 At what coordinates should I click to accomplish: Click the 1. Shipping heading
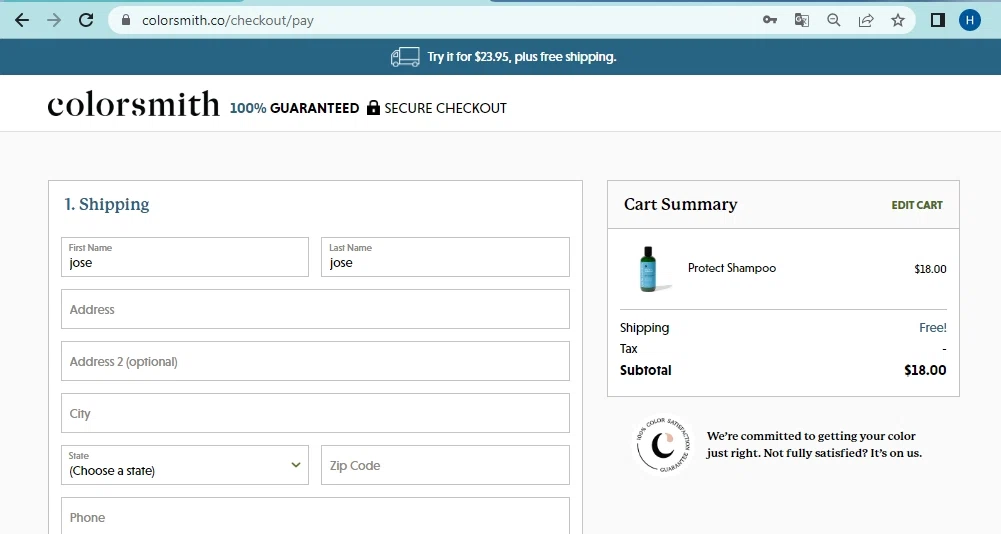[107, 204]
